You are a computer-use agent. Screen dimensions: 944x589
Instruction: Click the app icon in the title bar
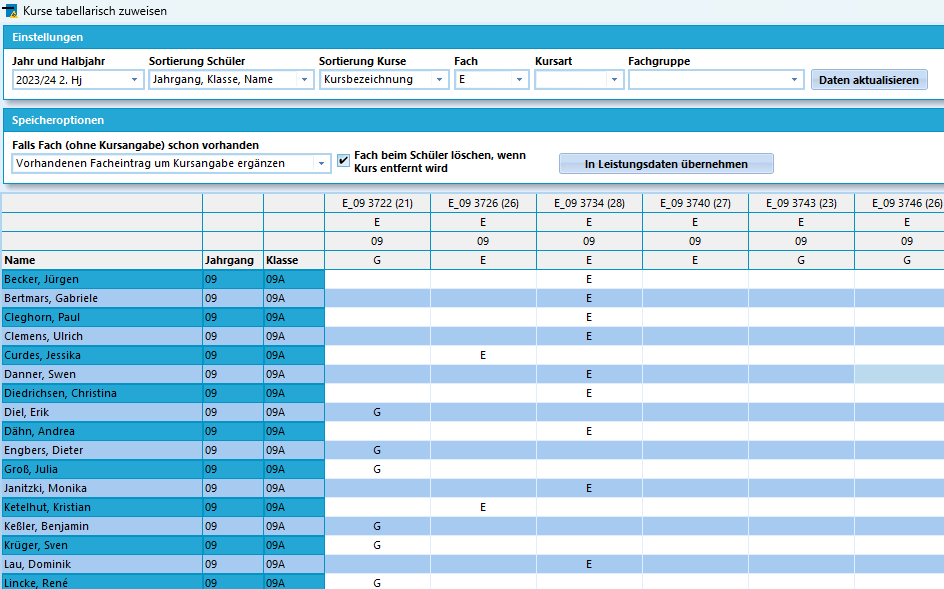pyautogui.click(x=10, y=11)
